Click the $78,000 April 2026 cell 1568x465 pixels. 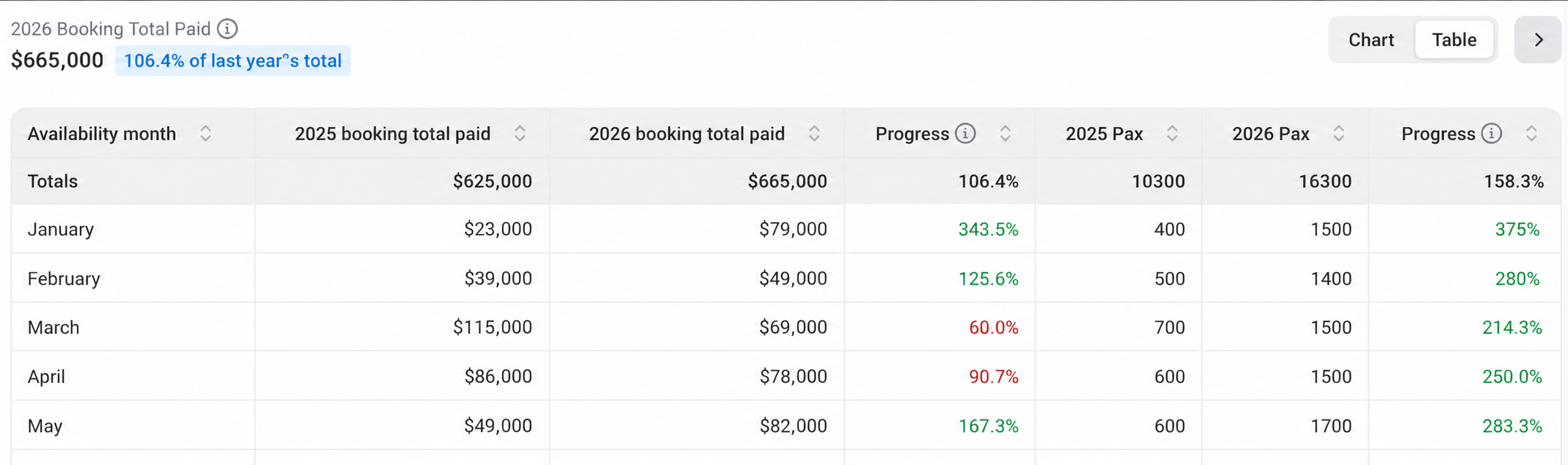(793, 376)
